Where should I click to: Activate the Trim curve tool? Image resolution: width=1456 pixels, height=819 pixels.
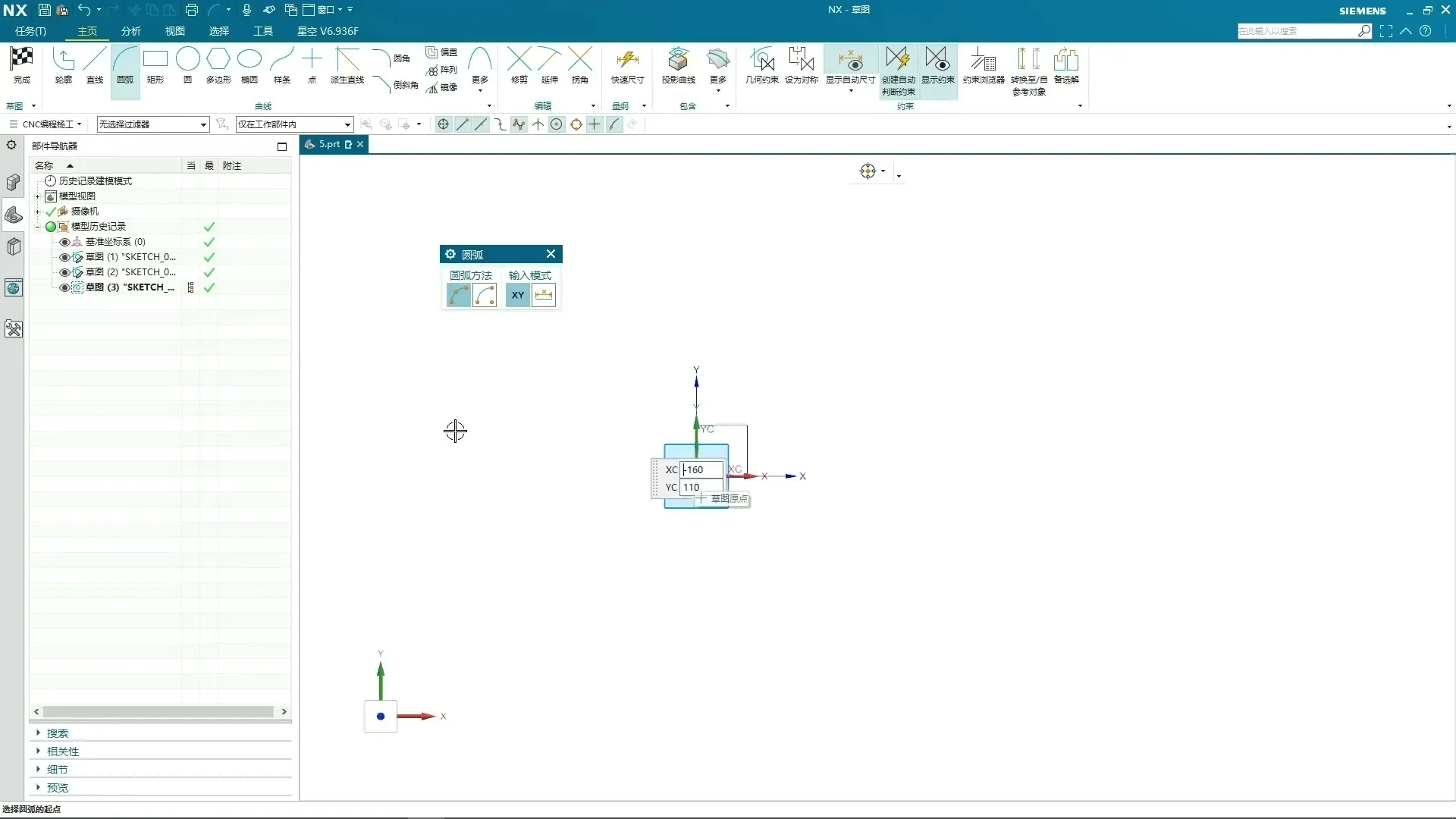click(x=519, y=59)
